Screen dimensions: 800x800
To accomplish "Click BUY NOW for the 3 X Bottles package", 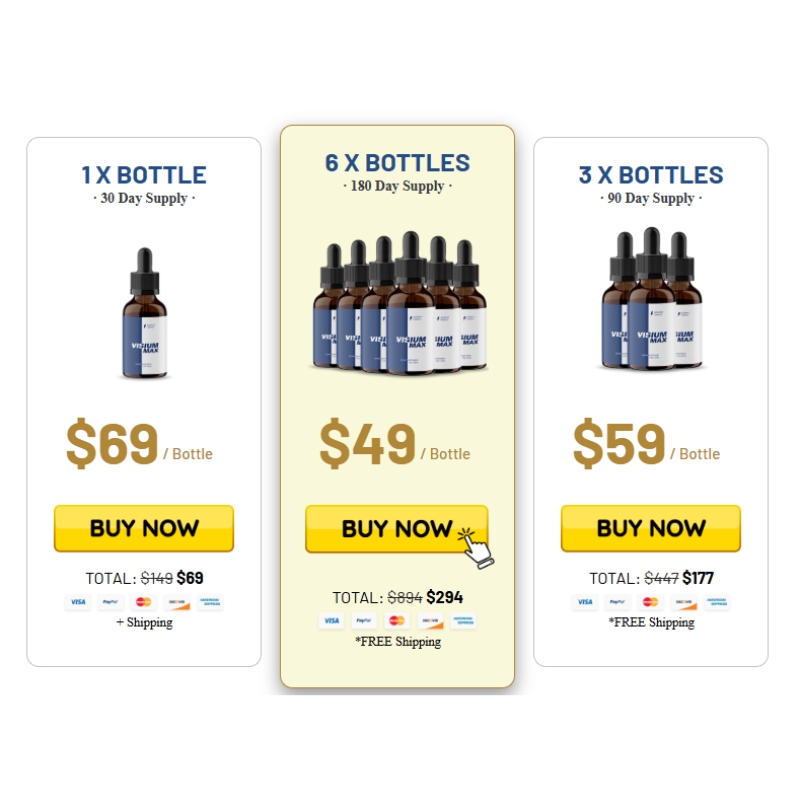I will tap(651, 528).
